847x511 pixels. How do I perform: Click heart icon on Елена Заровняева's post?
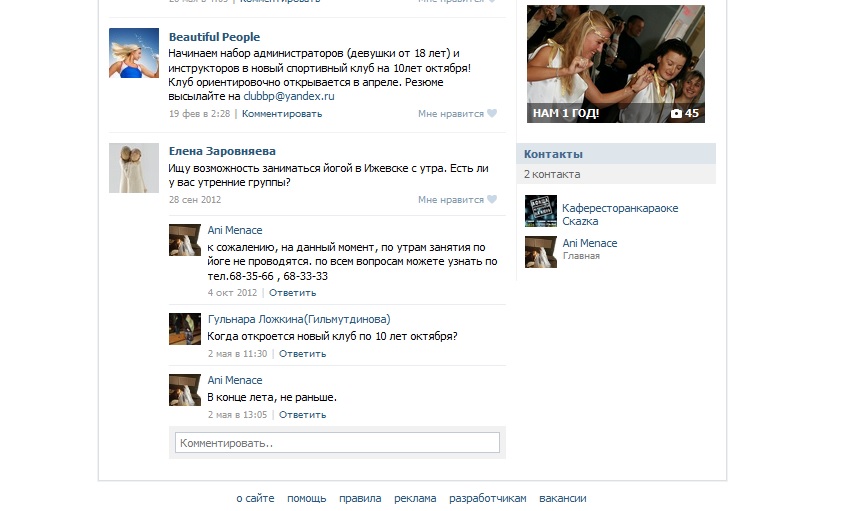point(492,199)
